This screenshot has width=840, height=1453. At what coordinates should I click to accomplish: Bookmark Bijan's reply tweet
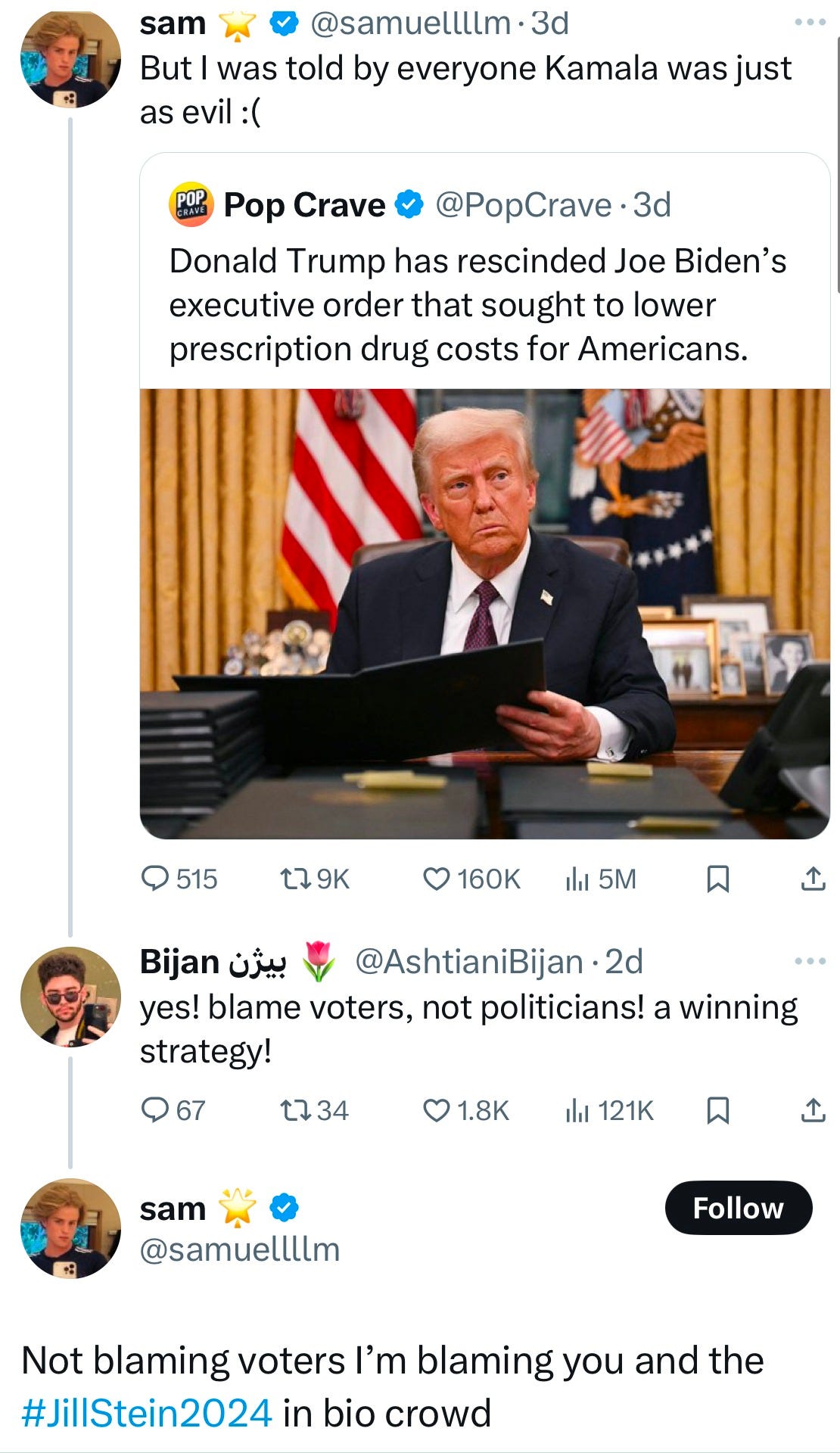(717, 1110)
